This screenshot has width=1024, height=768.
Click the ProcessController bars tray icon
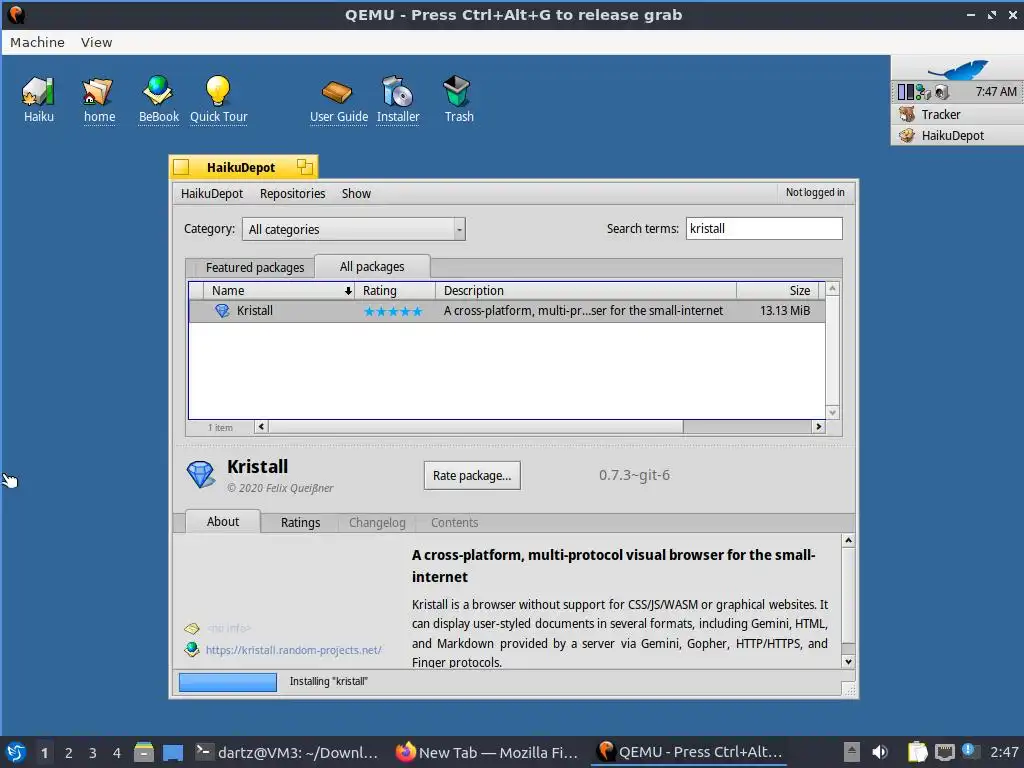(x=905, y=92)
